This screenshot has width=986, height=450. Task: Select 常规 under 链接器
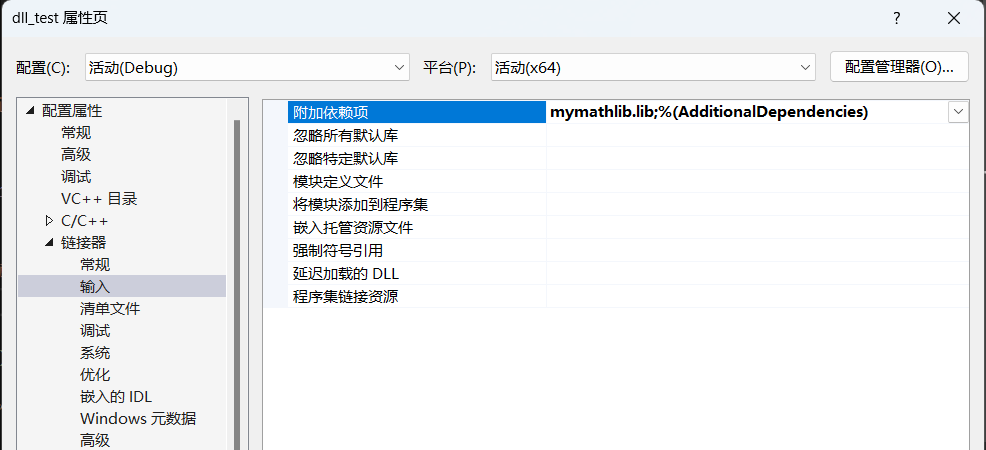point(95,265)
